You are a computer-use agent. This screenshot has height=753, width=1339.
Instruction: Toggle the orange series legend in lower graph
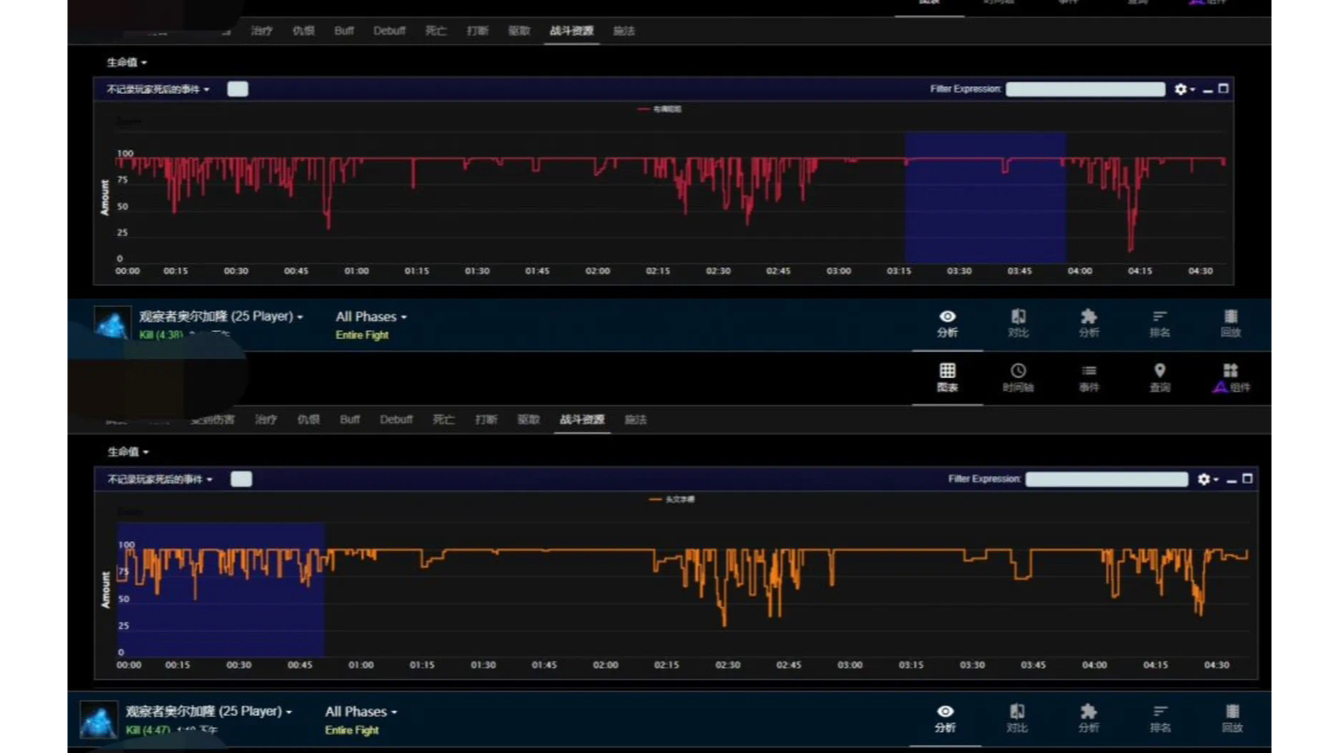pyautogui.click(x=672, y=499)
